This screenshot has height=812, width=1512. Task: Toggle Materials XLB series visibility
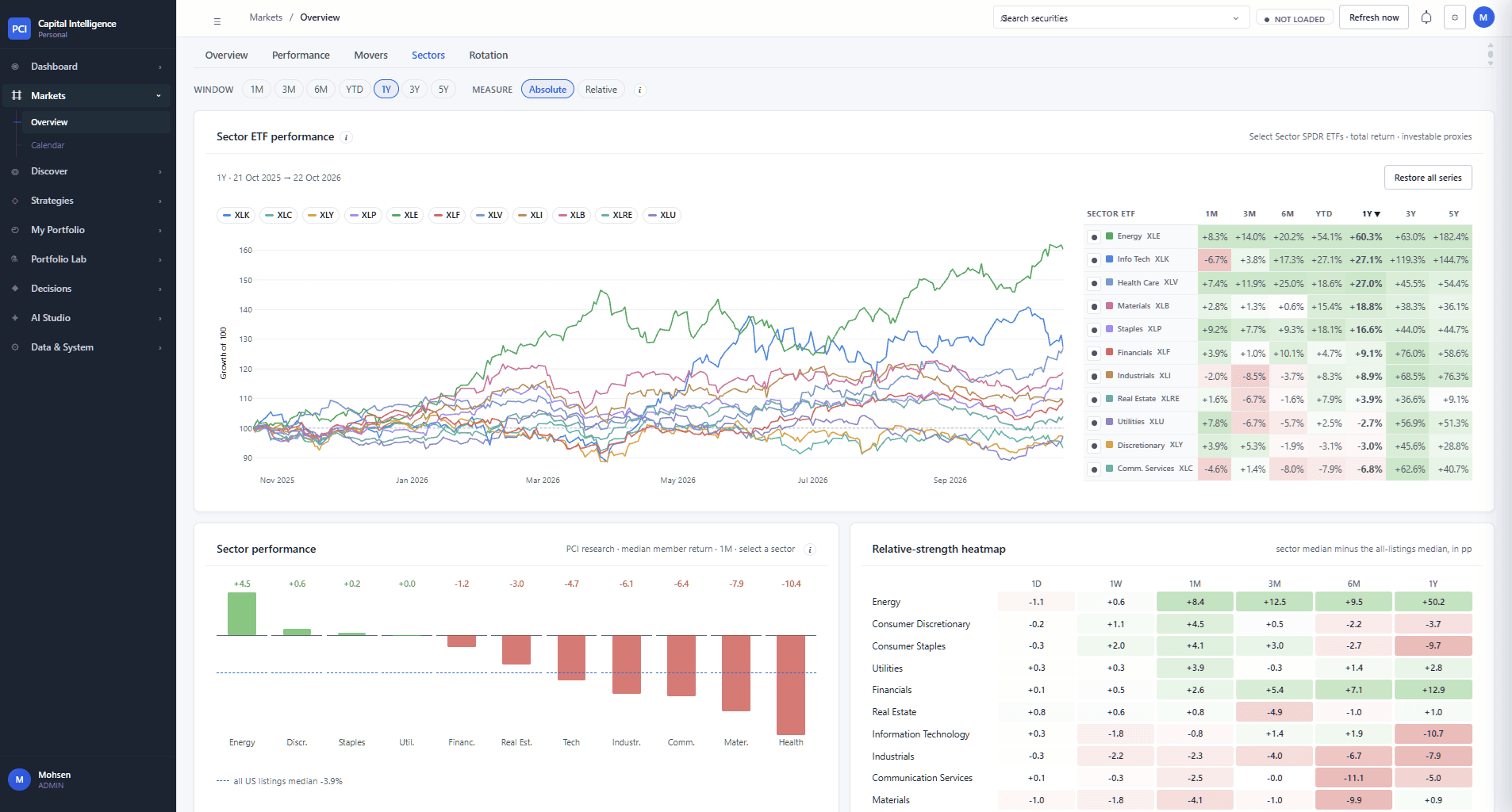pos(1094,307)
